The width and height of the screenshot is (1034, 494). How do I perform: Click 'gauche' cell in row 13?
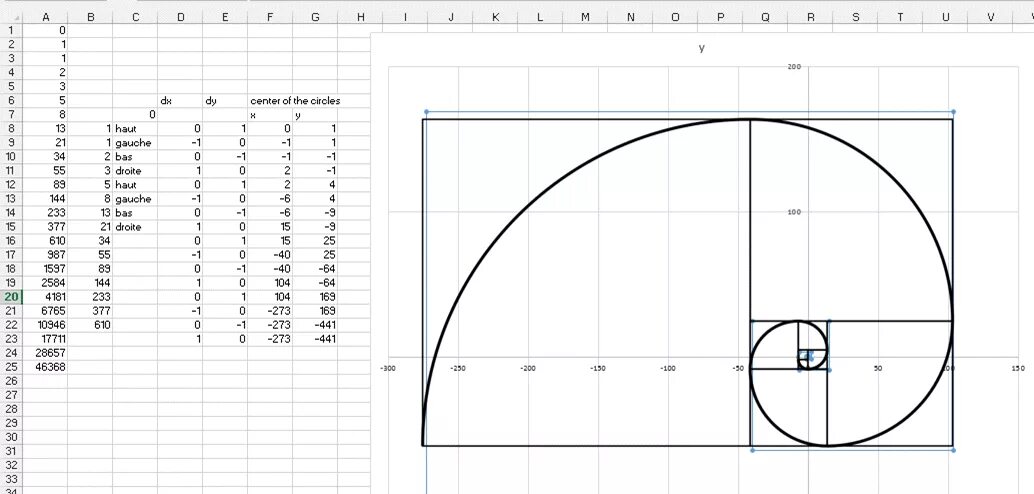[135, 199]
